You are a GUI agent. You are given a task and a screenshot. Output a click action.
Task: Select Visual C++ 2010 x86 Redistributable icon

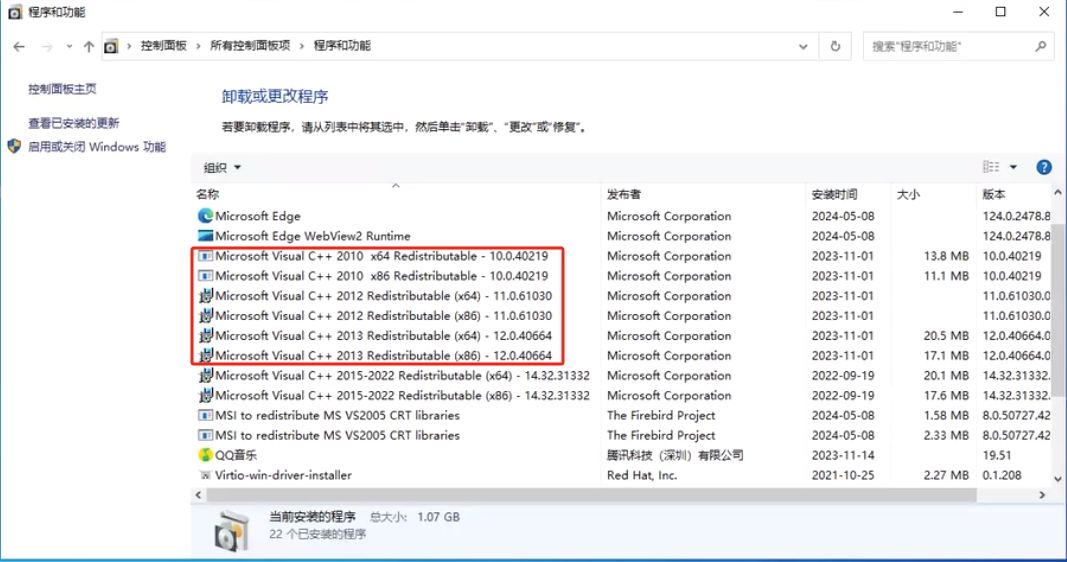point(205,276)
